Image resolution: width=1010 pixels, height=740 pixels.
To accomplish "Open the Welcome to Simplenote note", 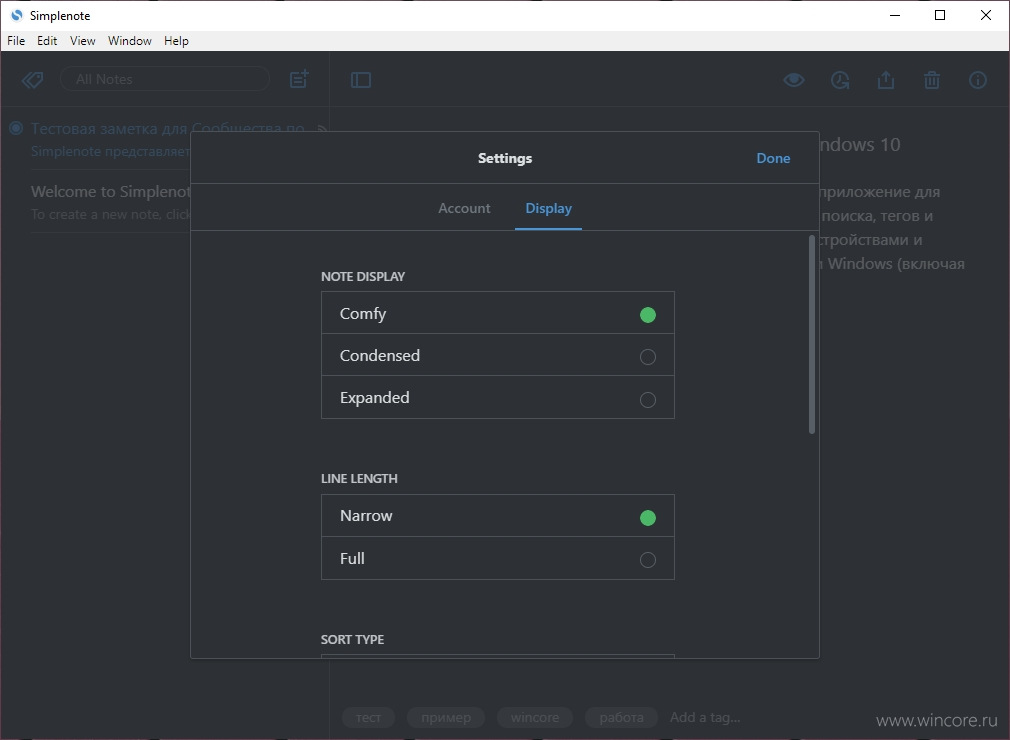I will pyautogui.click(x=110, y=202).
